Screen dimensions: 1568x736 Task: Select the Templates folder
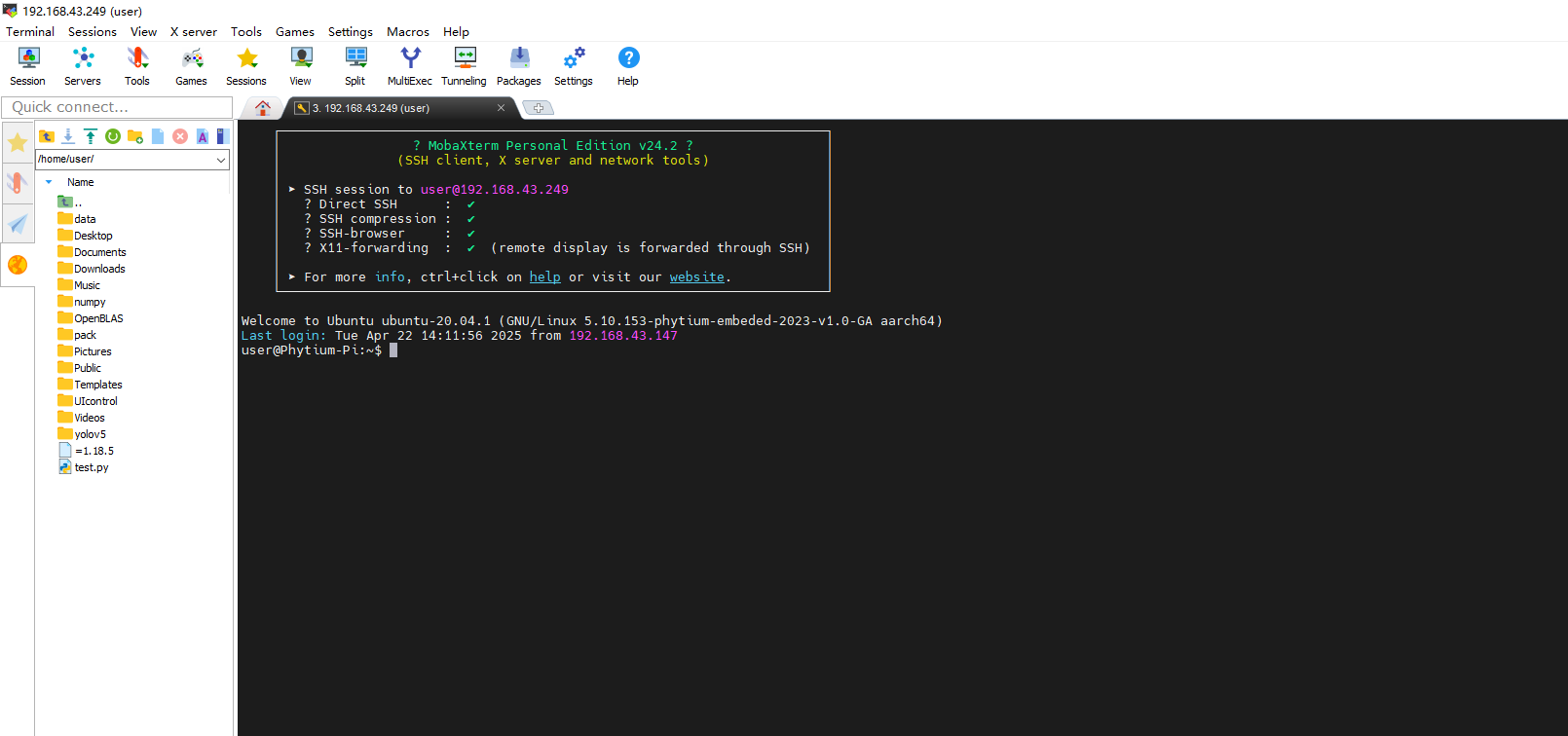[x=90, y=385]
